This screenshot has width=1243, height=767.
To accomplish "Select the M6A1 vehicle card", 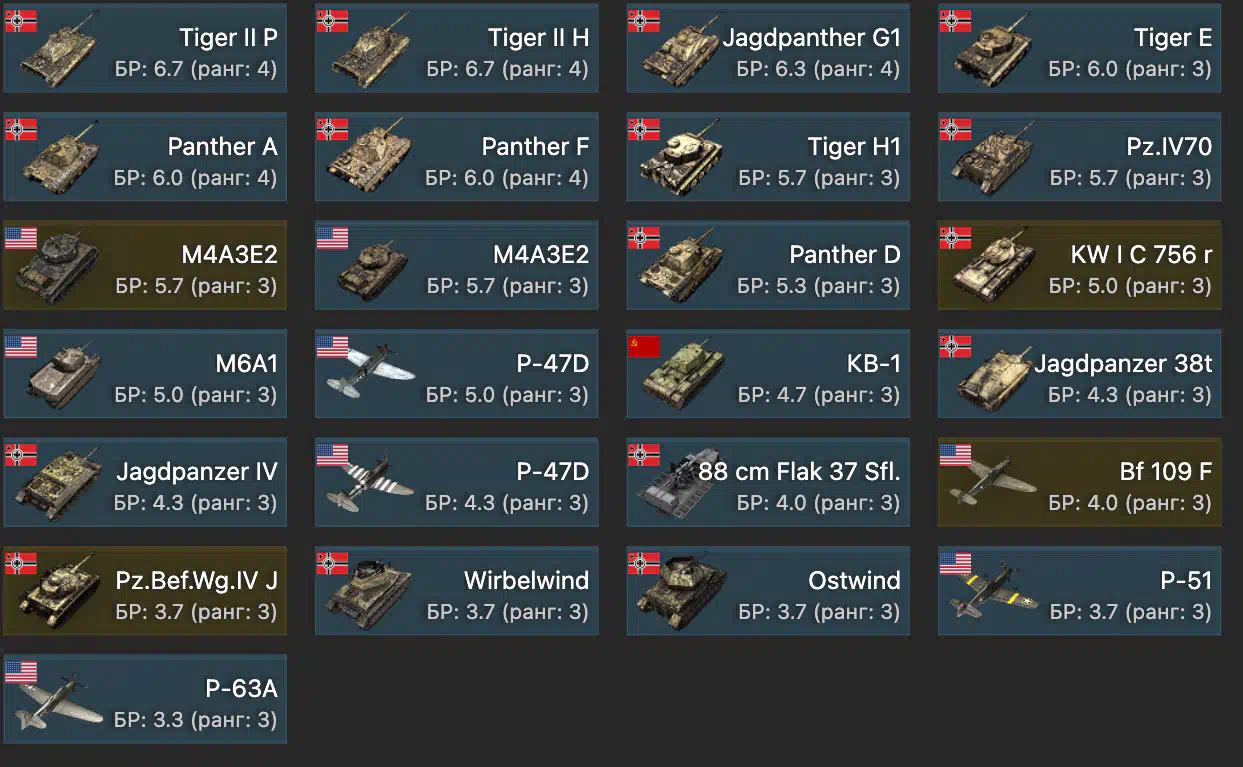I will coord(145,374).
